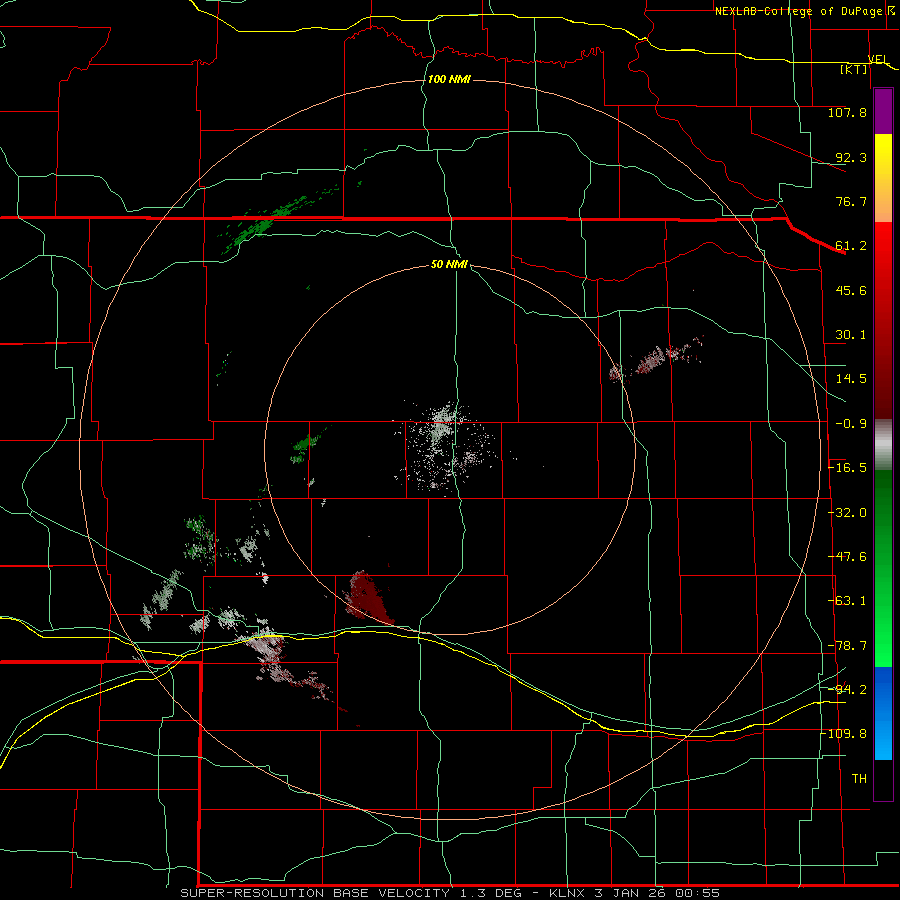Click the 45.6 velocity scale value
The width and height of the screenshot is (900, 900).
click(x=851, y=290)
